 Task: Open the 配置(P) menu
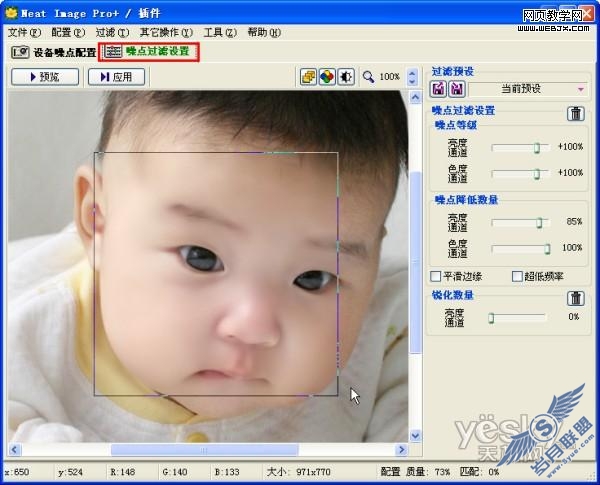[68, 33]
